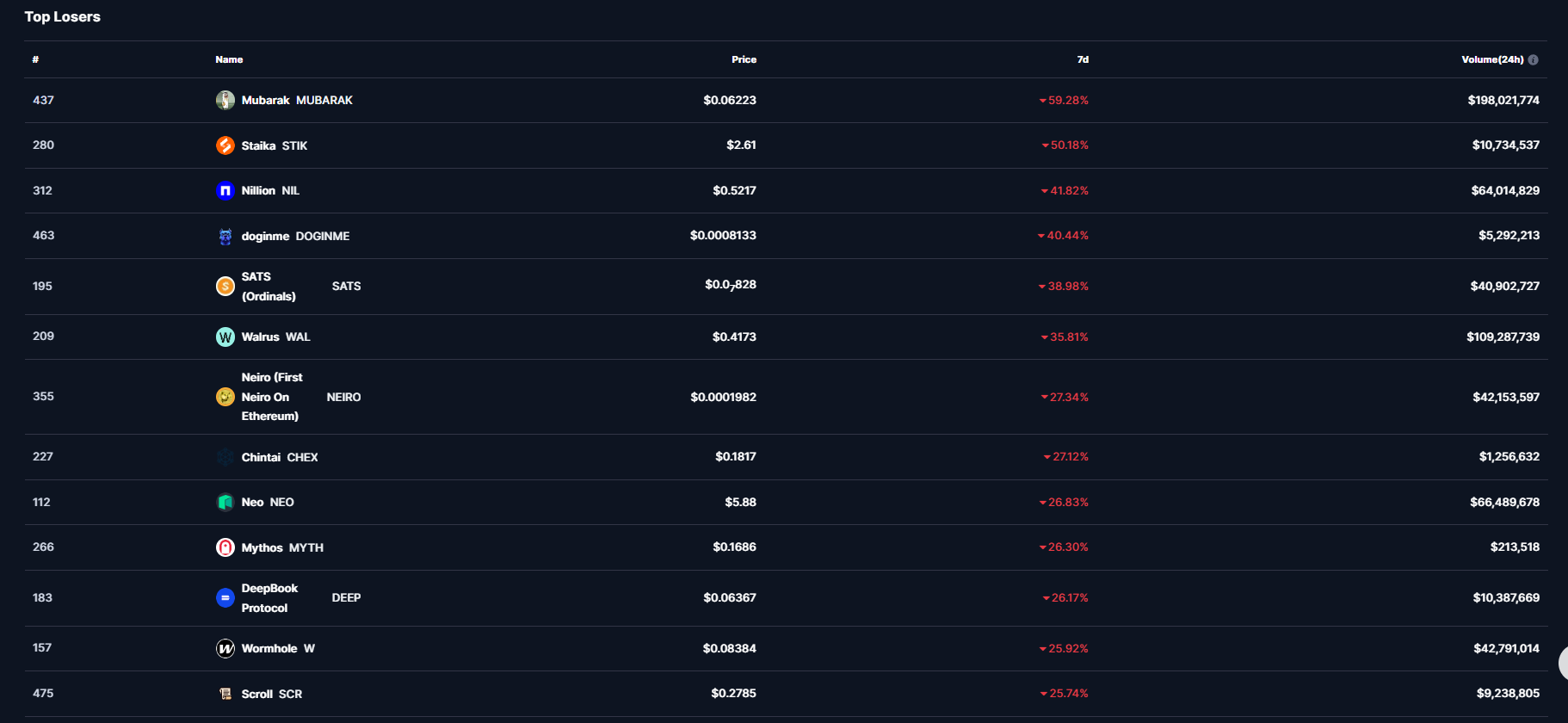Click the doginme coin icon
Viewport: 1568px width, 723px height.
[x=225, y=236]
